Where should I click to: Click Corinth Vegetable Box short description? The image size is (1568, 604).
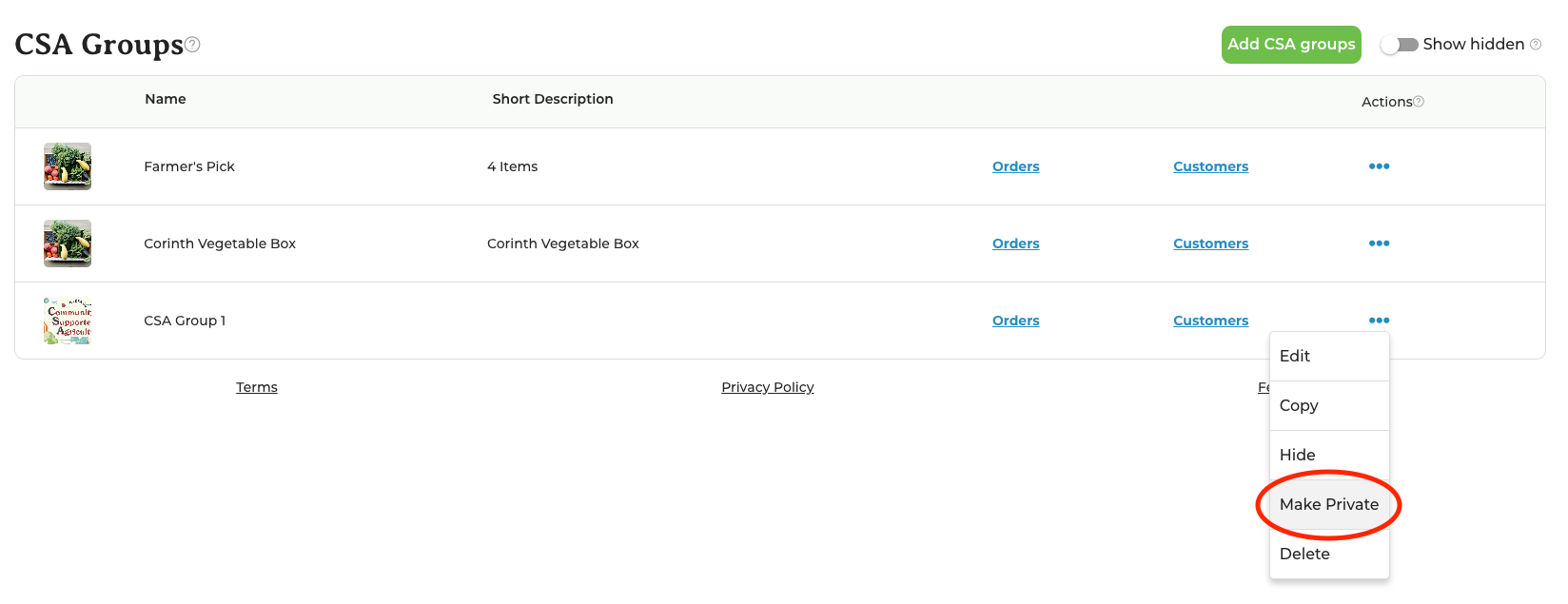pyautogui.click(x=563, y=244)
